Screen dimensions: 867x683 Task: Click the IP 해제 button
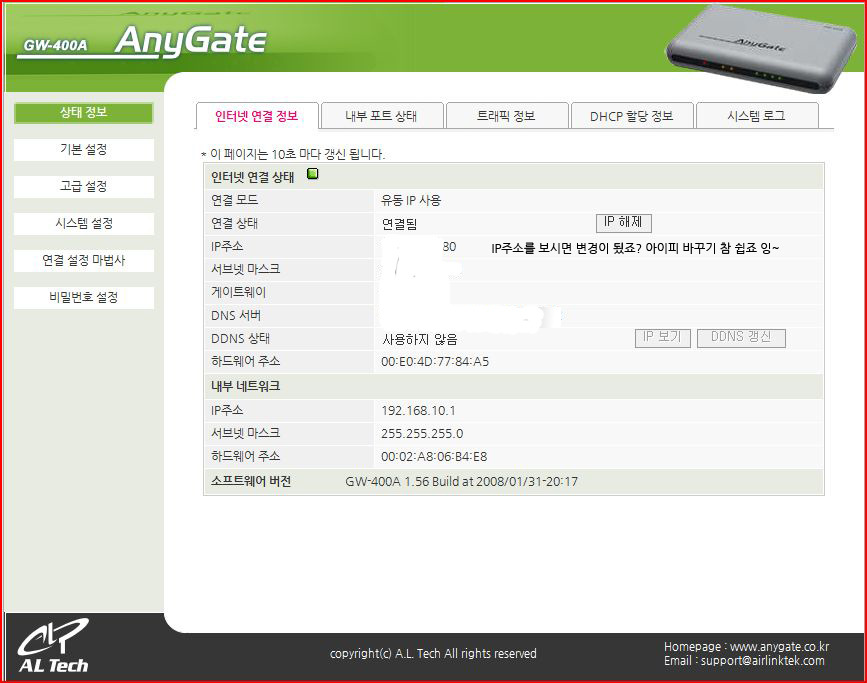tap(624, 223)
